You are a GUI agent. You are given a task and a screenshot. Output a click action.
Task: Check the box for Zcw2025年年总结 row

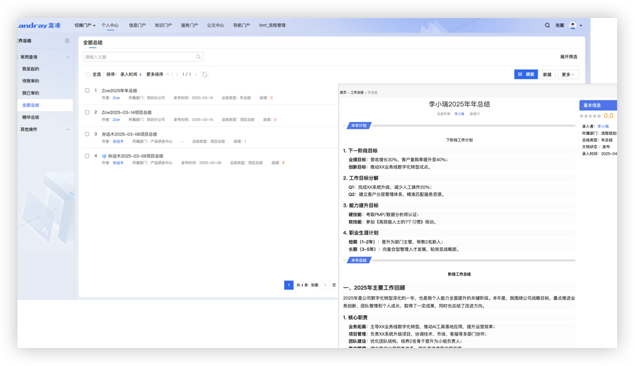(x=87, y=90)
